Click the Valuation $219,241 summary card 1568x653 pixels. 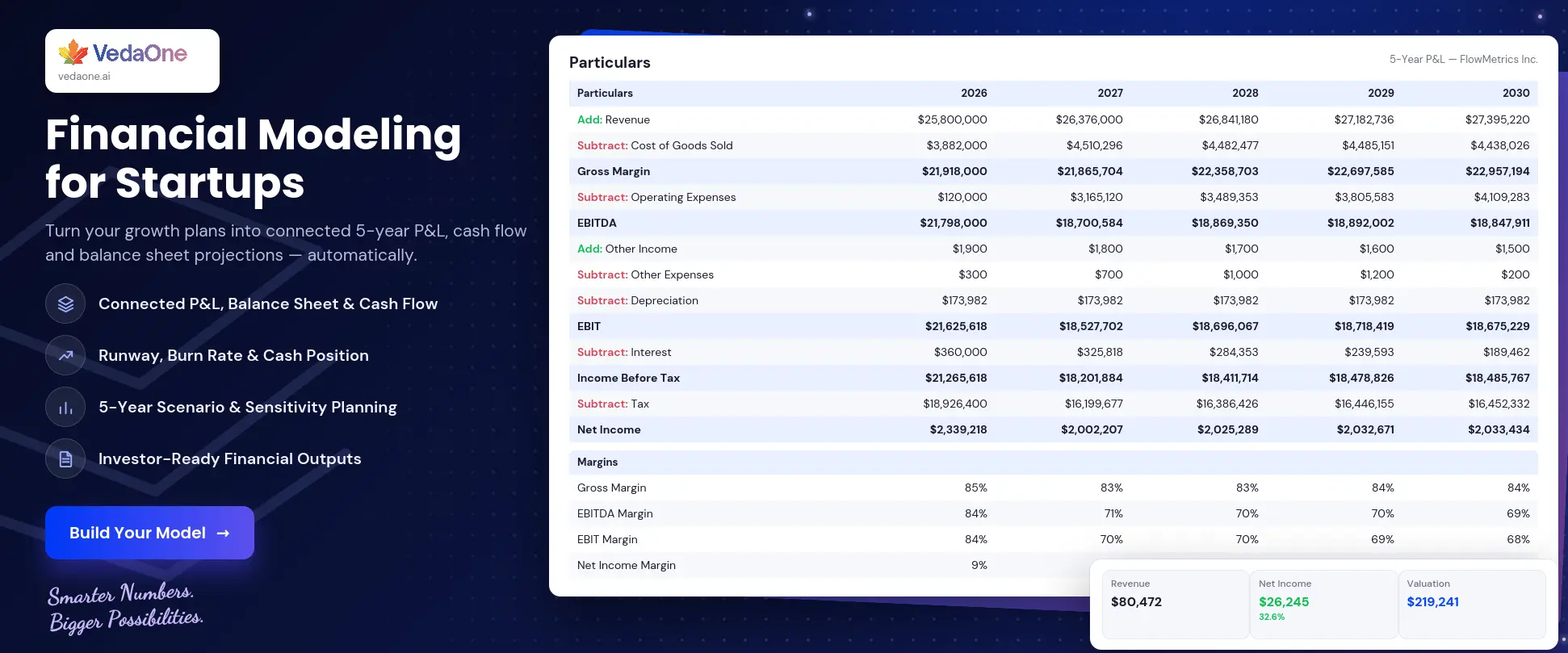point(1472,605)
